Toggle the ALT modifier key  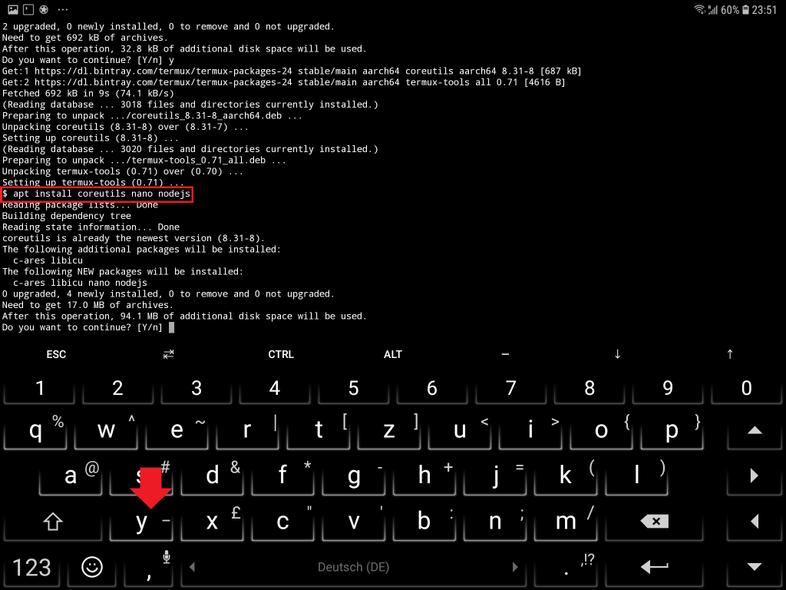point(393,354)
